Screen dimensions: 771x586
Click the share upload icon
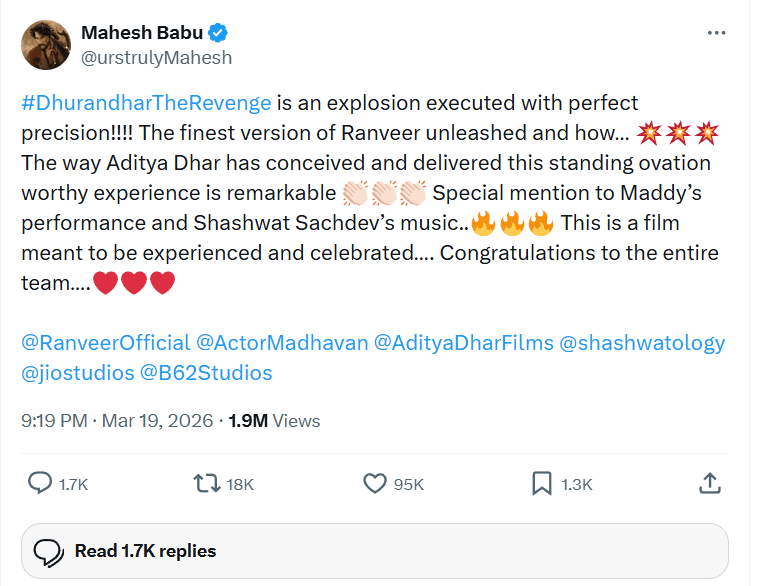click(709, 484)
